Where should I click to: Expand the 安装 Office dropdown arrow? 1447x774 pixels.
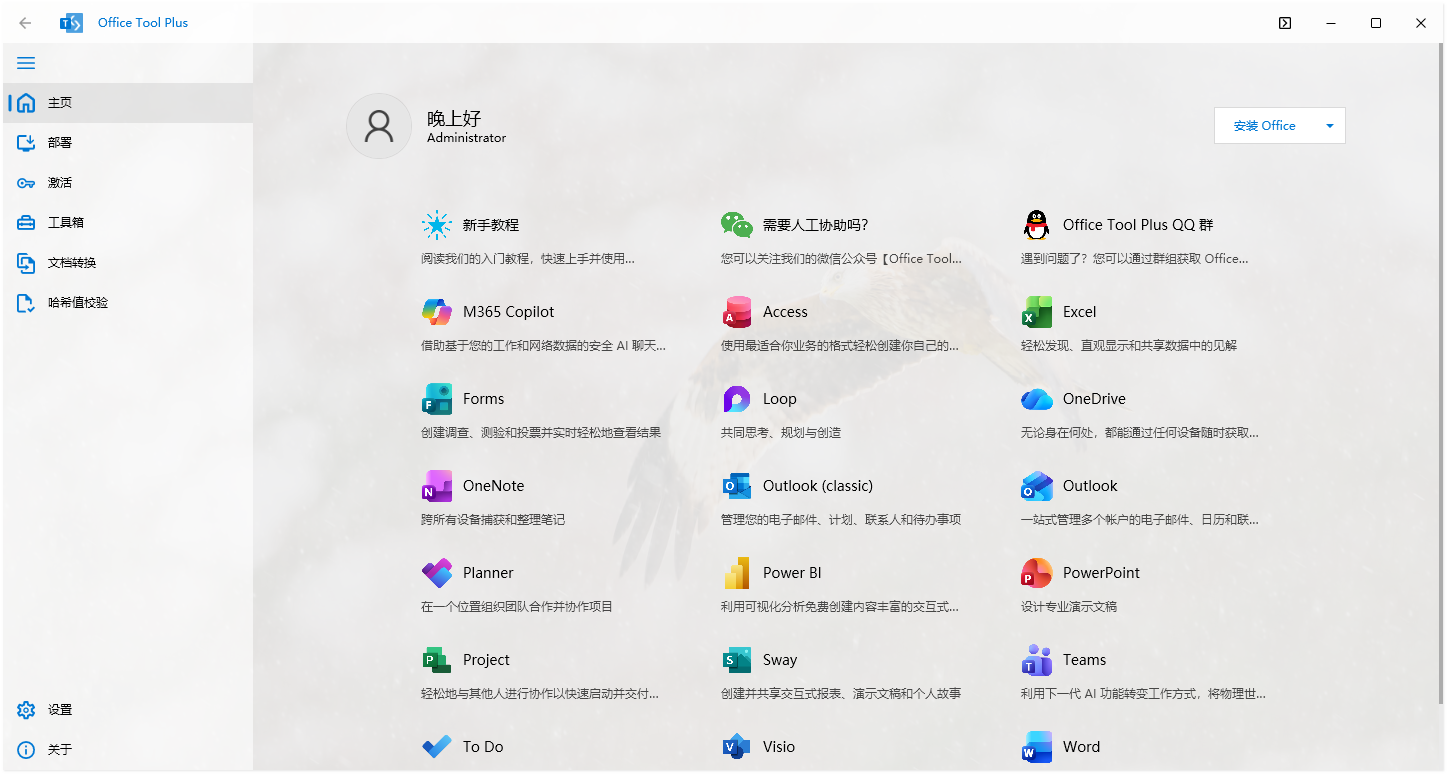click(x=1330, y=125)
